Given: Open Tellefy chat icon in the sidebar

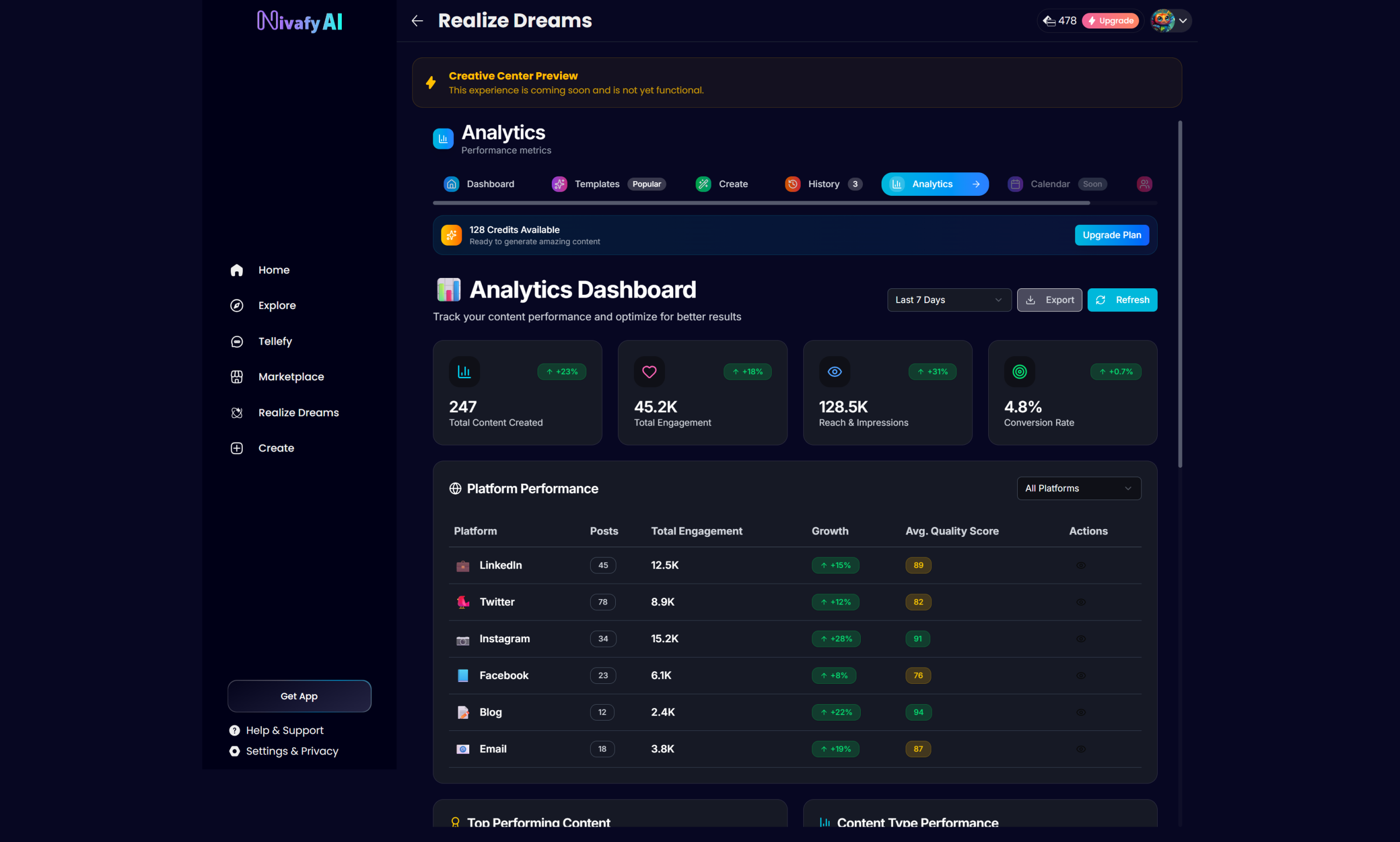Looking at the screenshot, I should [236, 341].
